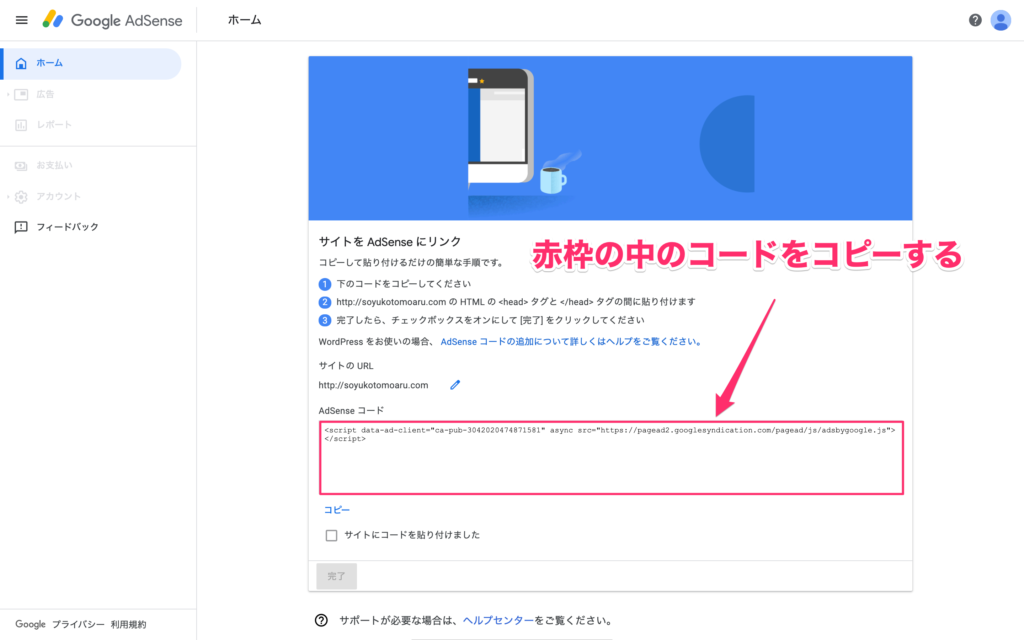The height and width of the screenshot is (640, 1024).
Task: Click the アカウント gear icon
Action: [x=21, y=197]
